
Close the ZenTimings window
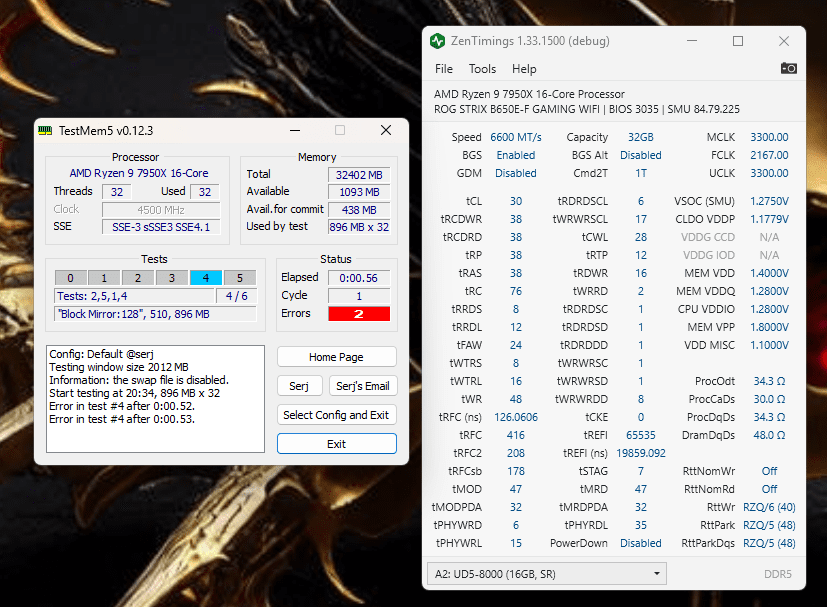(x=784, y=41)
